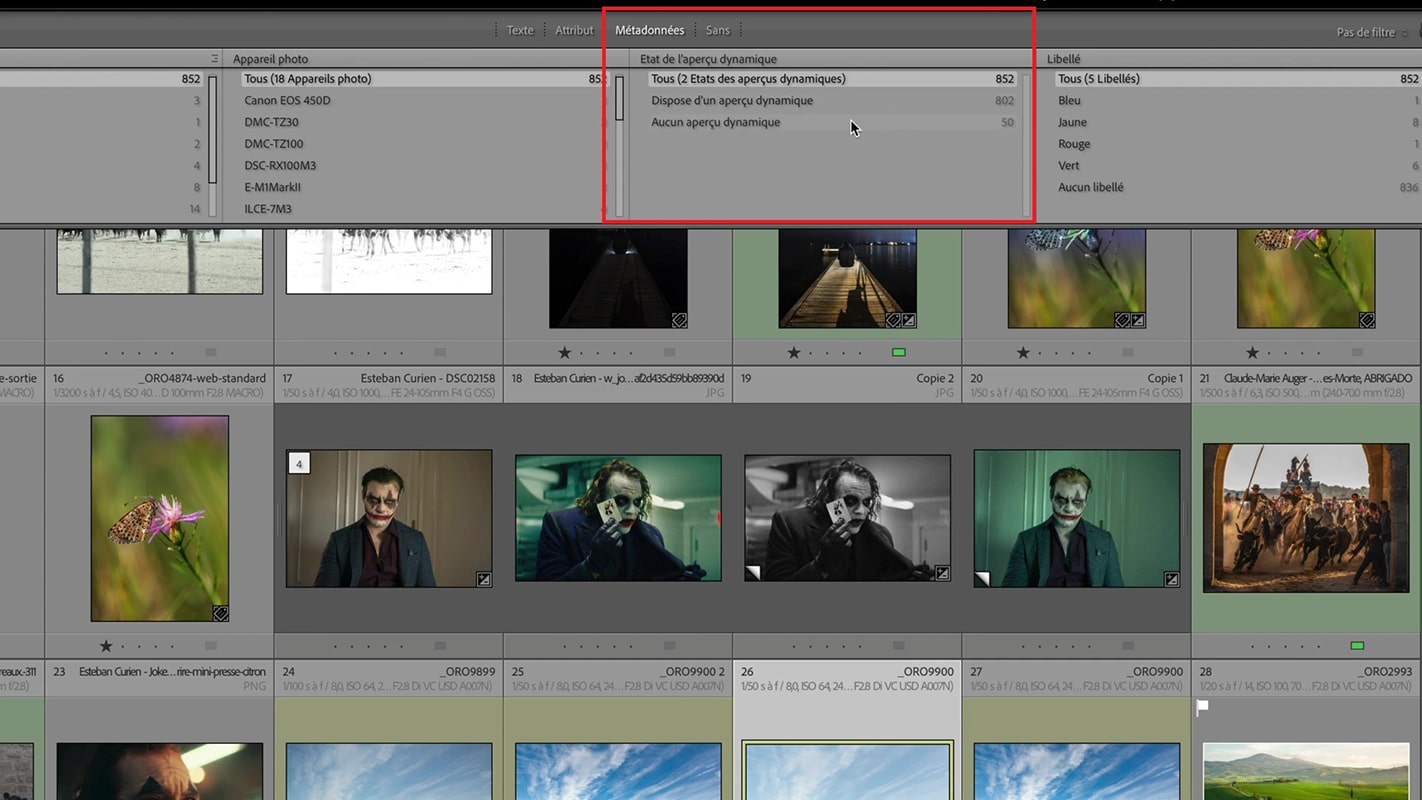Select photo 18 Joker holding card thumbnail
The height and width of the screenshot is (800, 1422).
[618, 518]
